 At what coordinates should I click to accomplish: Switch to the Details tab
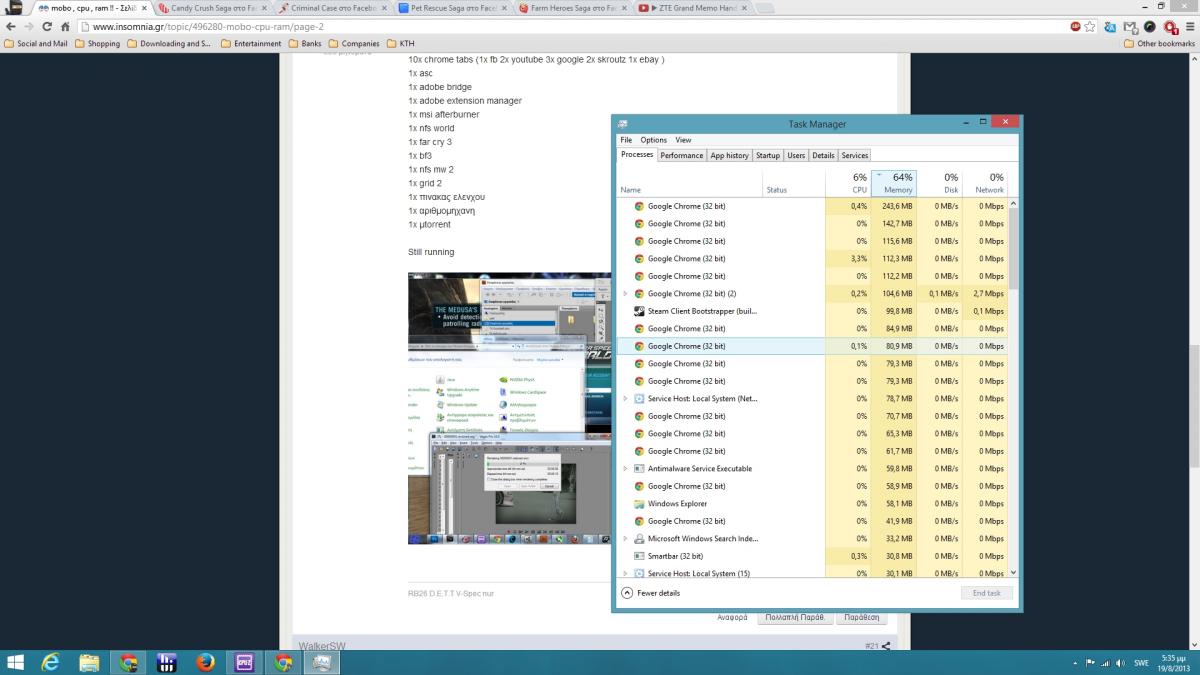(823, 155)
